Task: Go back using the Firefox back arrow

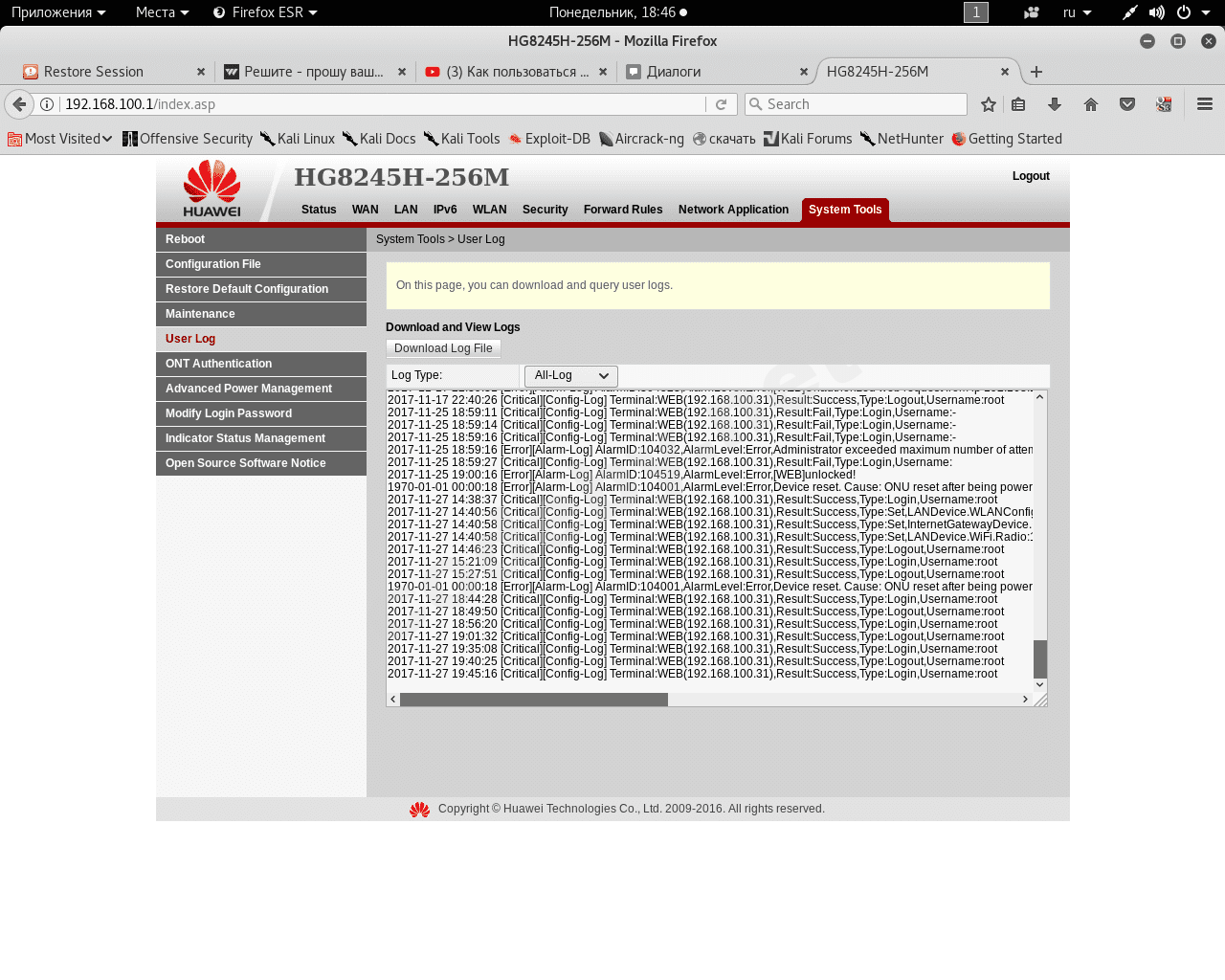Action: pos(19,104)
